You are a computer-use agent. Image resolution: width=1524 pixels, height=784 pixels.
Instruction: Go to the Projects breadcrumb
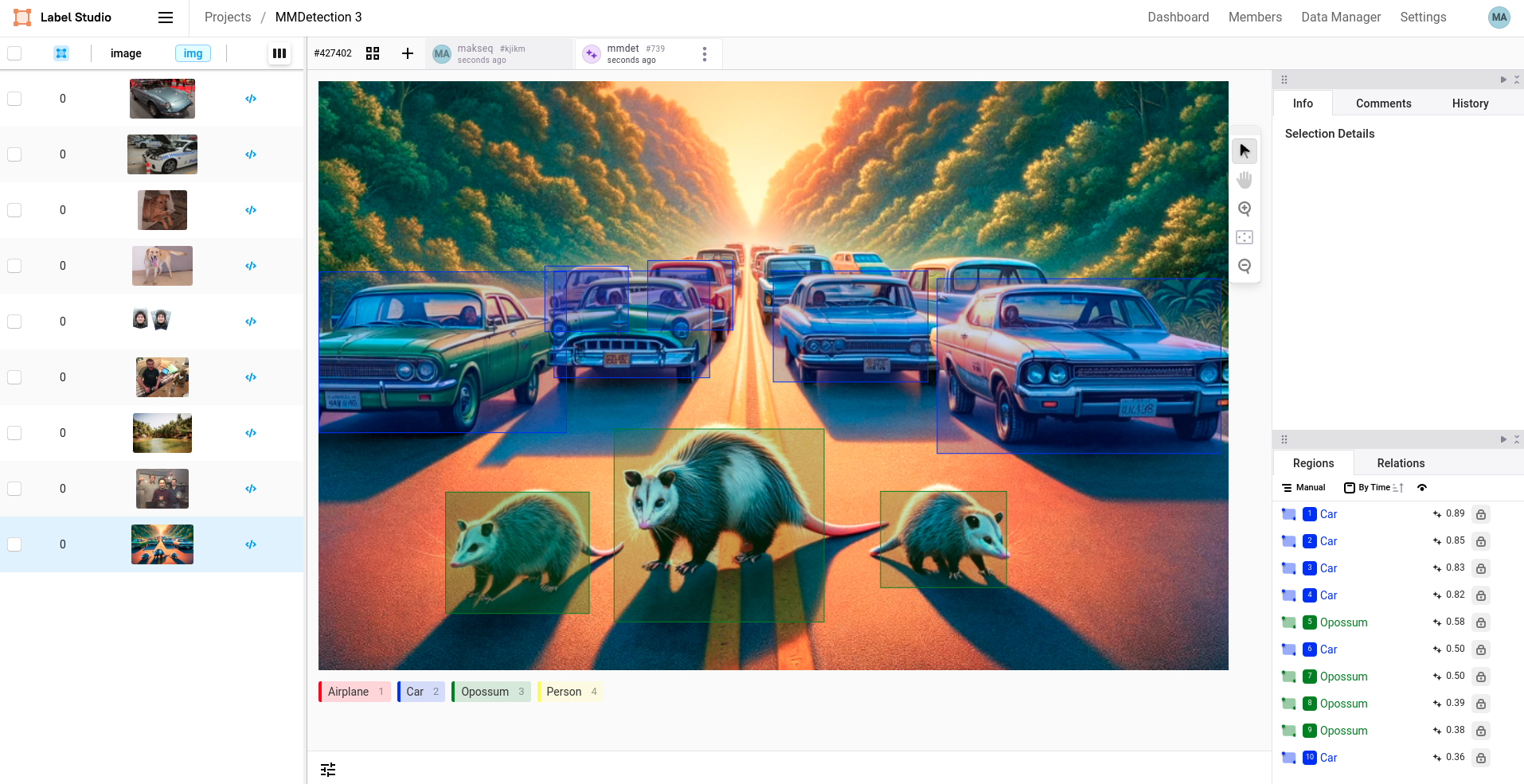click(228, 18)
